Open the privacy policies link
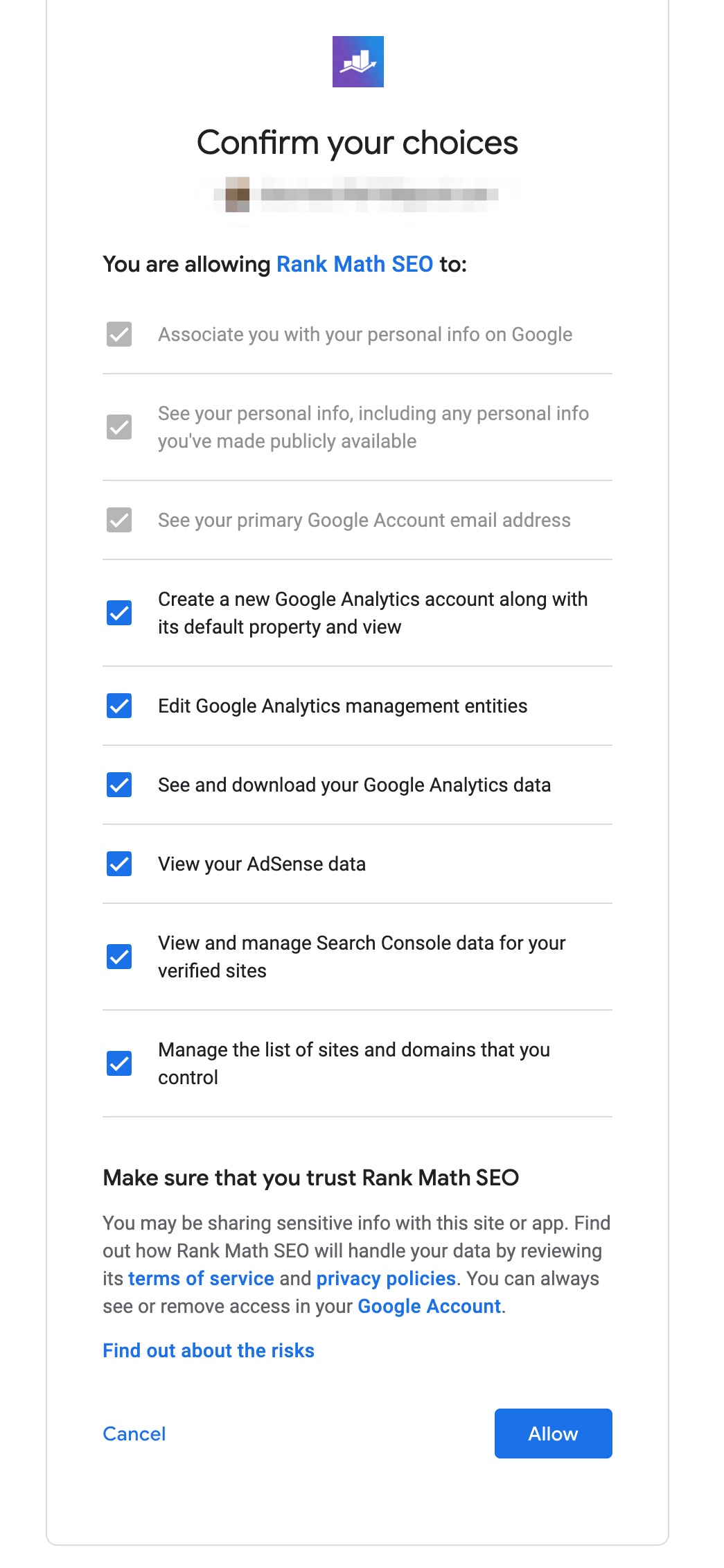Screen dimensions: 724x1568 [386, 1278]
